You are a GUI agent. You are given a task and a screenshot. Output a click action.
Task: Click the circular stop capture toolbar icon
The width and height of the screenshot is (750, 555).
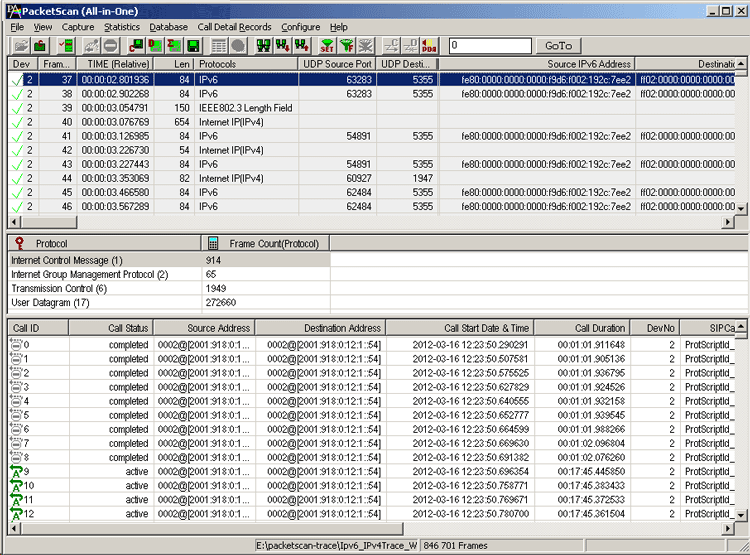tap(110, 46)
